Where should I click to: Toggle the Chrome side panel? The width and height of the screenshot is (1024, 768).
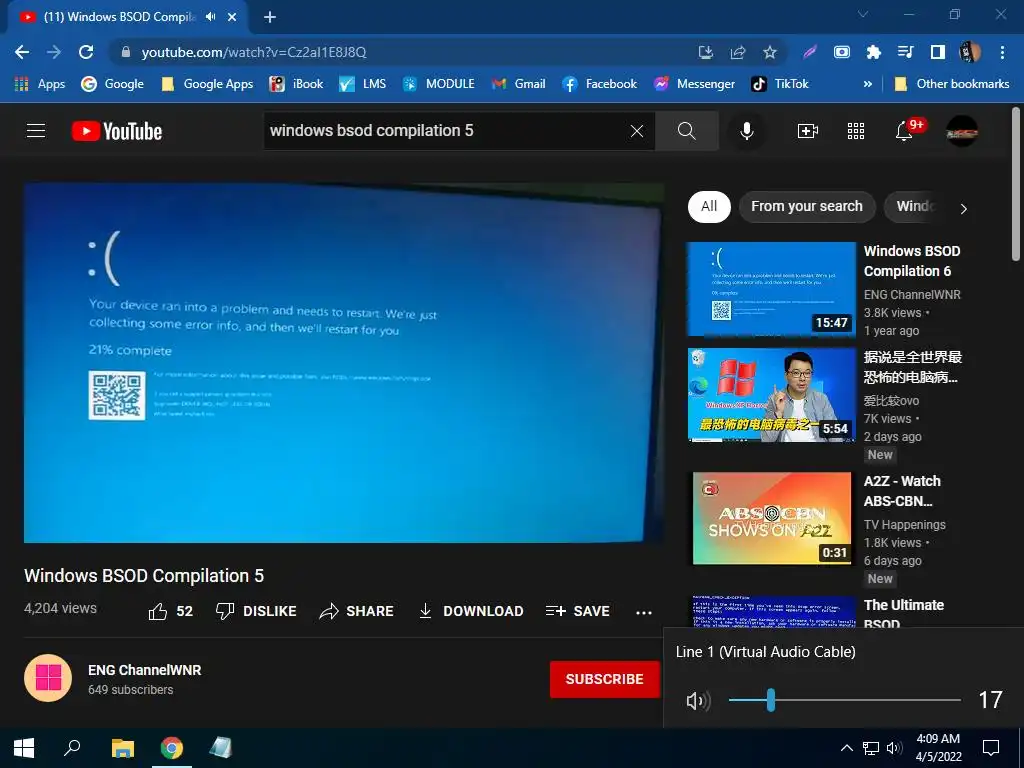click(938, 52)
